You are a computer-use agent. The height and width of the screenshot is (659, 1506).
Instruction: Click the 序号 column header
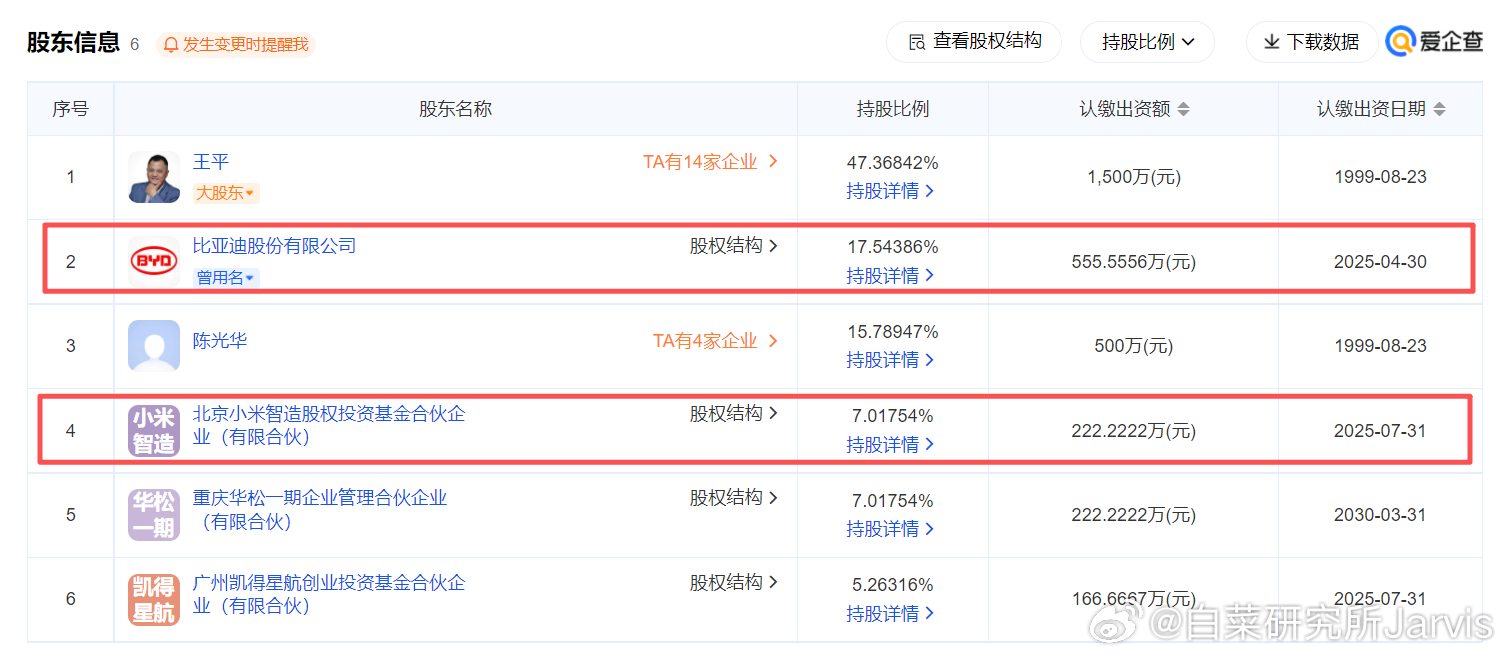[71, 109]
